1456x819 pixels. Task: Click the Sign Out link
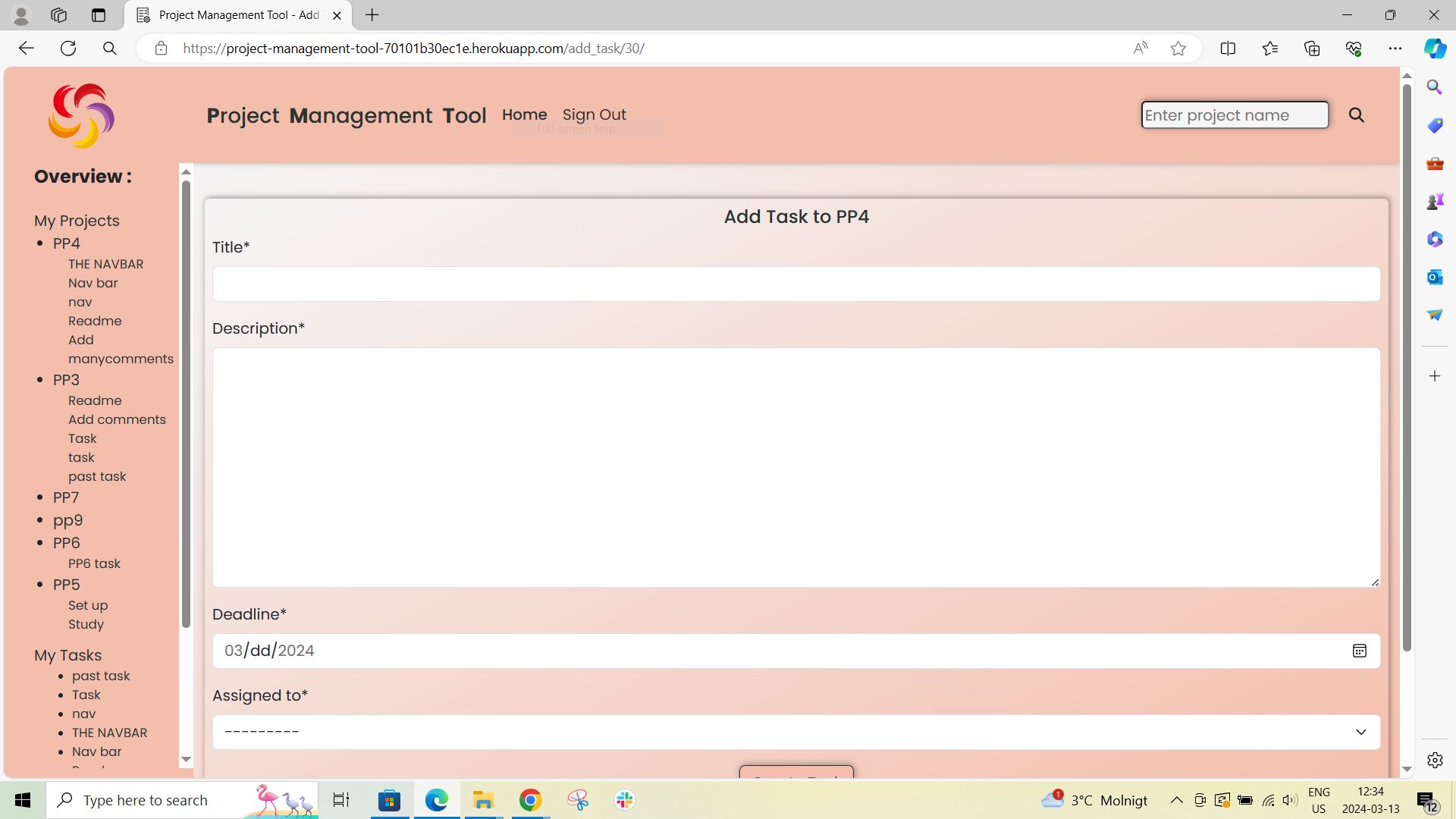[x=595, y=115]
